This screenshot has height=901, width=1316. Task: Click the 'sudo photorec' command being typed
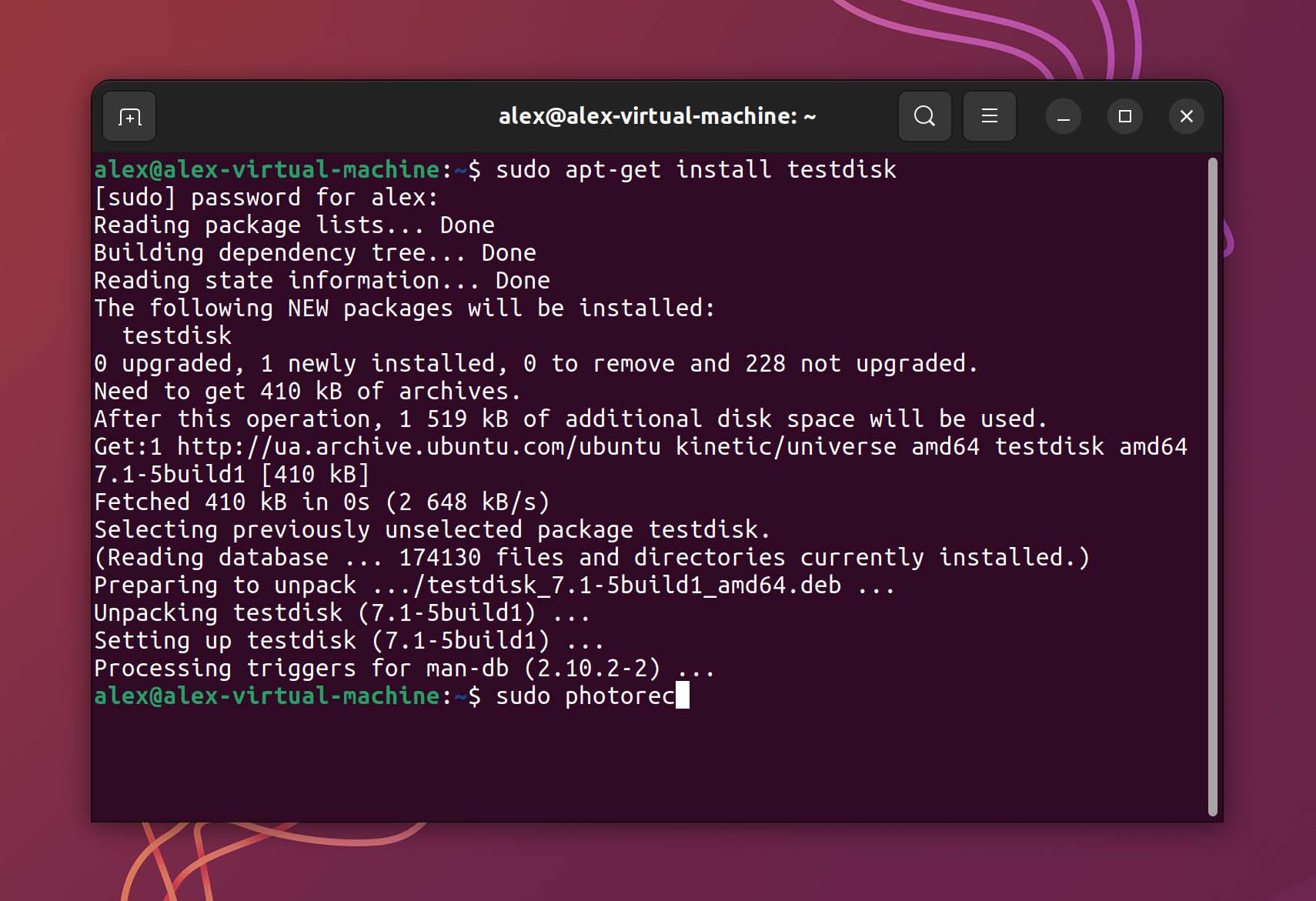[585, 696]
